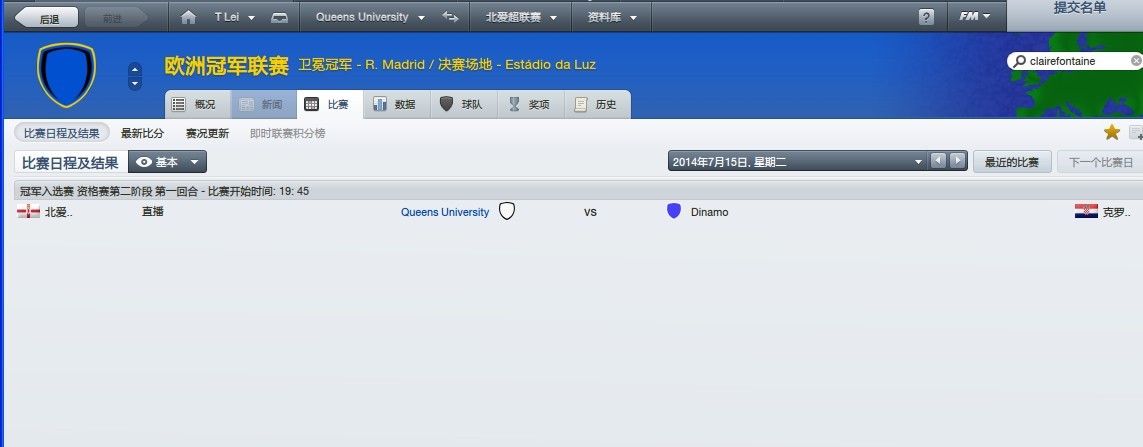The width and height of the screenshot is (1143, 447).
Task: Toggle the 基本 view eye button
Action: click(x=168, y=162)
